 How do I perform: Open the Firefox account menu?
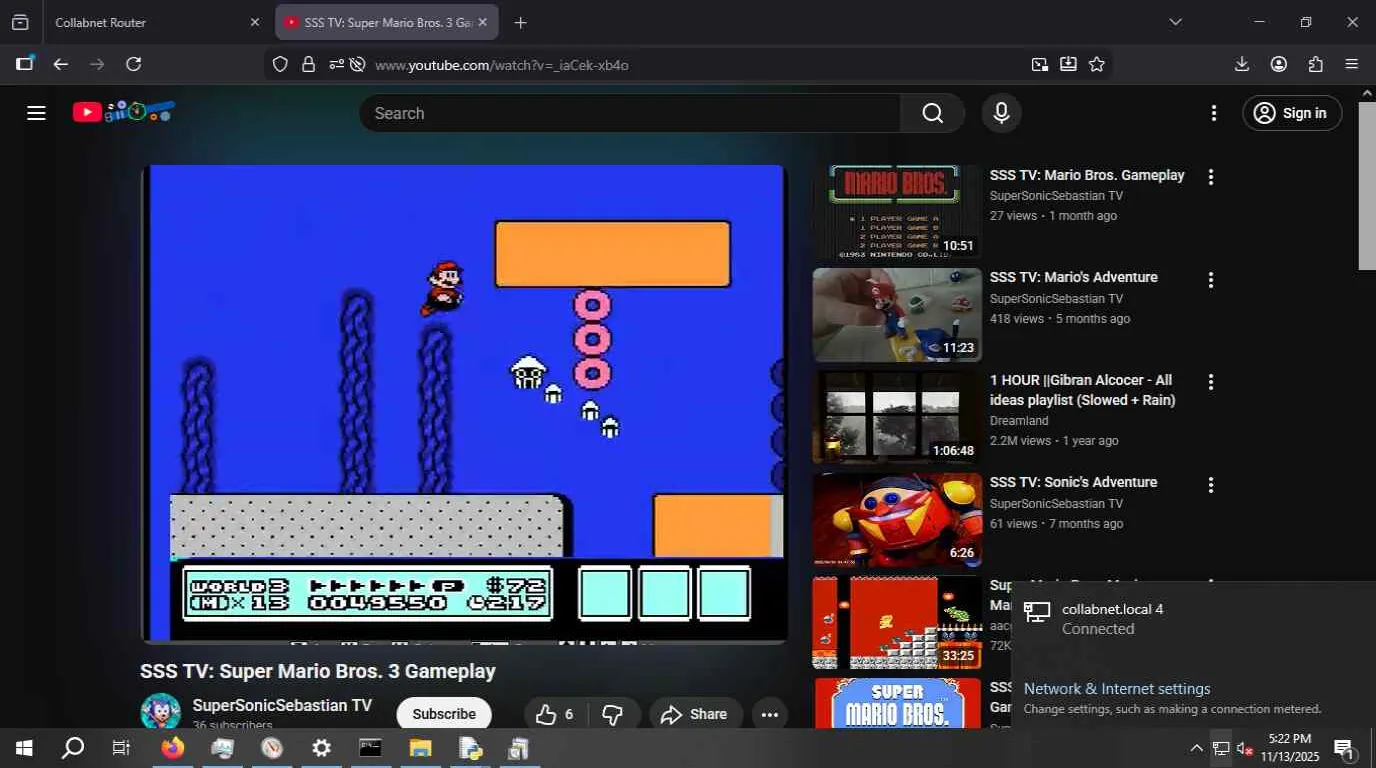(1279, 64)
